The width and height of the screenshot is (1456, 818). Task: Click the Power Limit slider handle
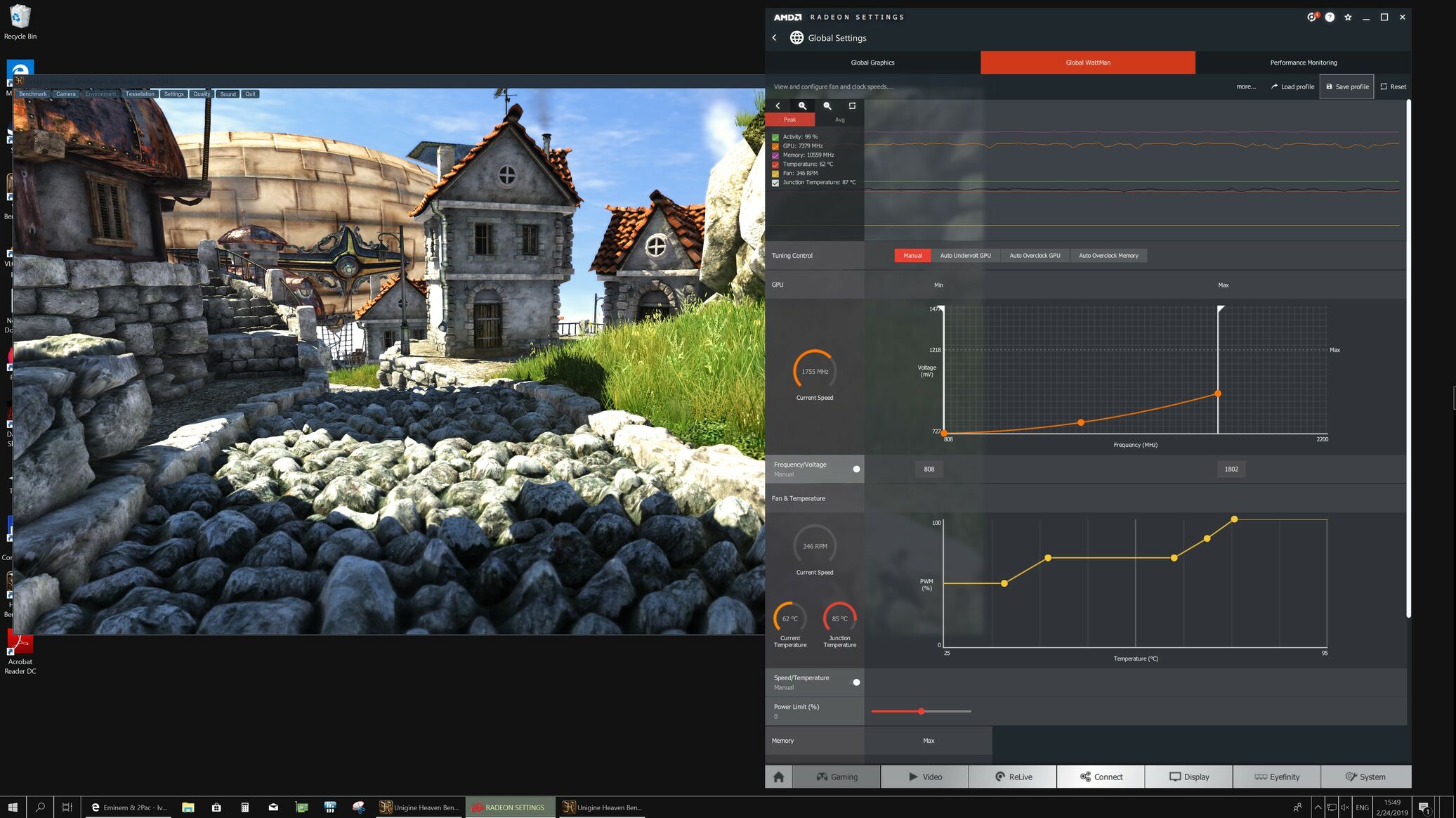click(x=921, y=711)
